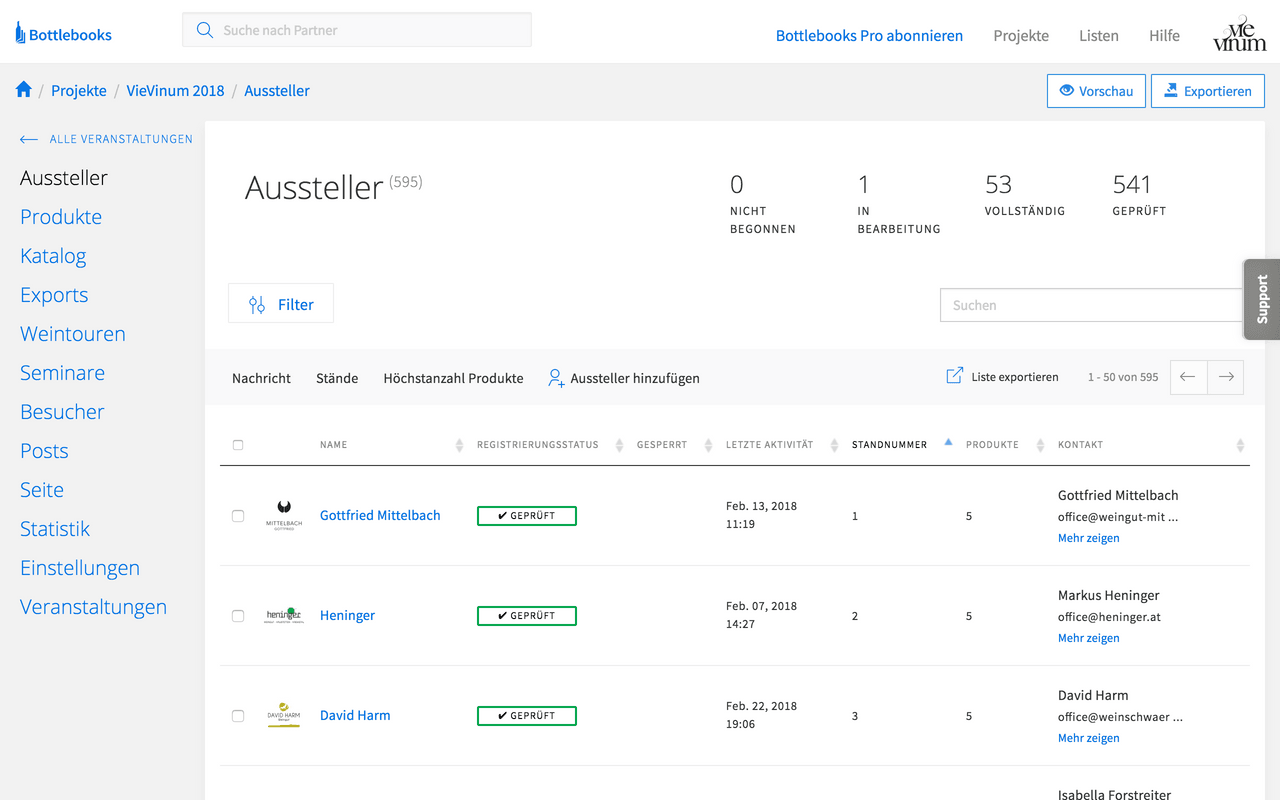This screenshot has height=800, width=1280.
Task: Click the Geprüft badge for Heninger
Action: click(x=527, y=616)
